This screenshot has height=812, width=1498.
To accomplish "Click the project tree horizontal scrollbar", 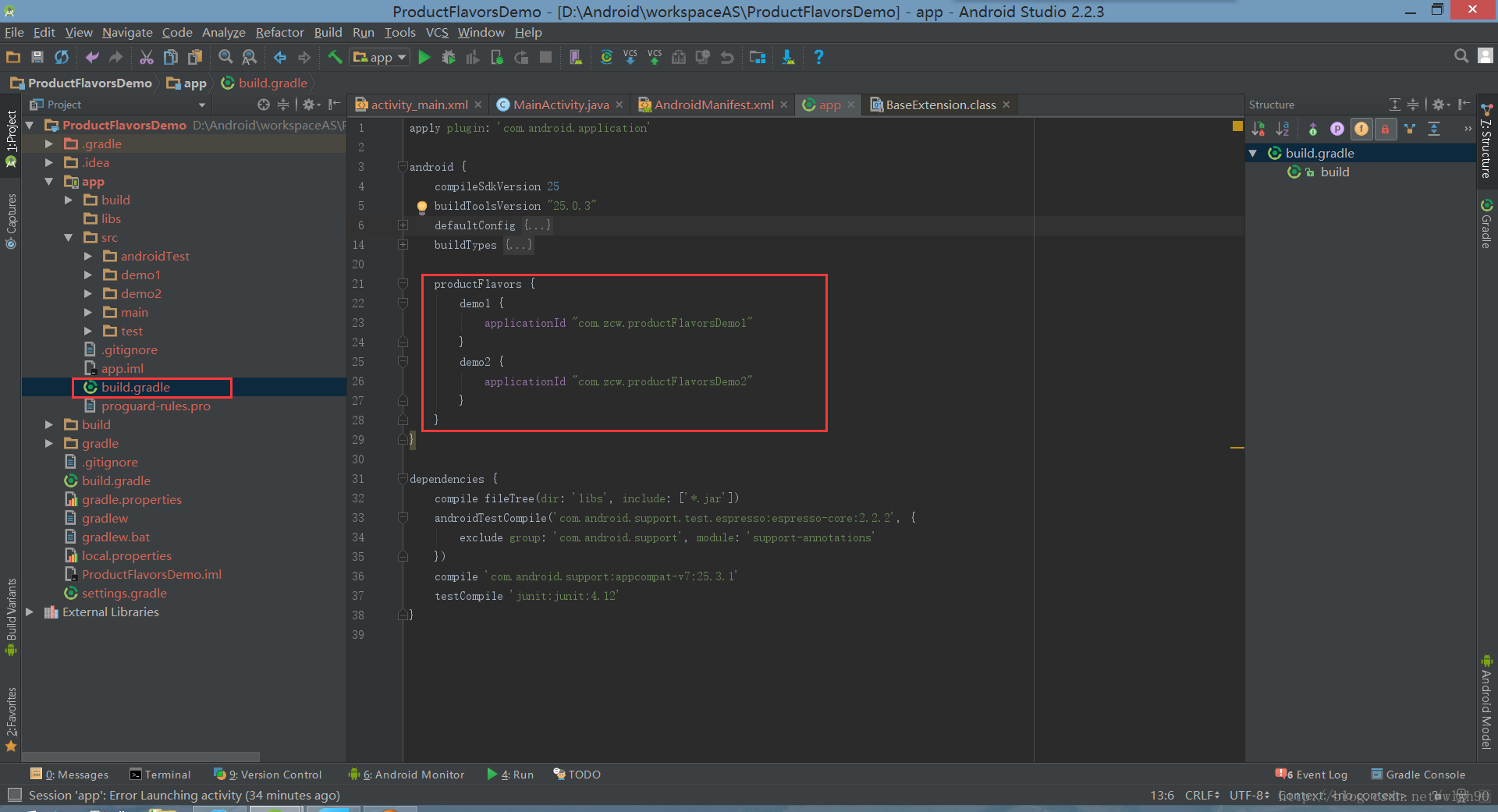I will point(140,757).
